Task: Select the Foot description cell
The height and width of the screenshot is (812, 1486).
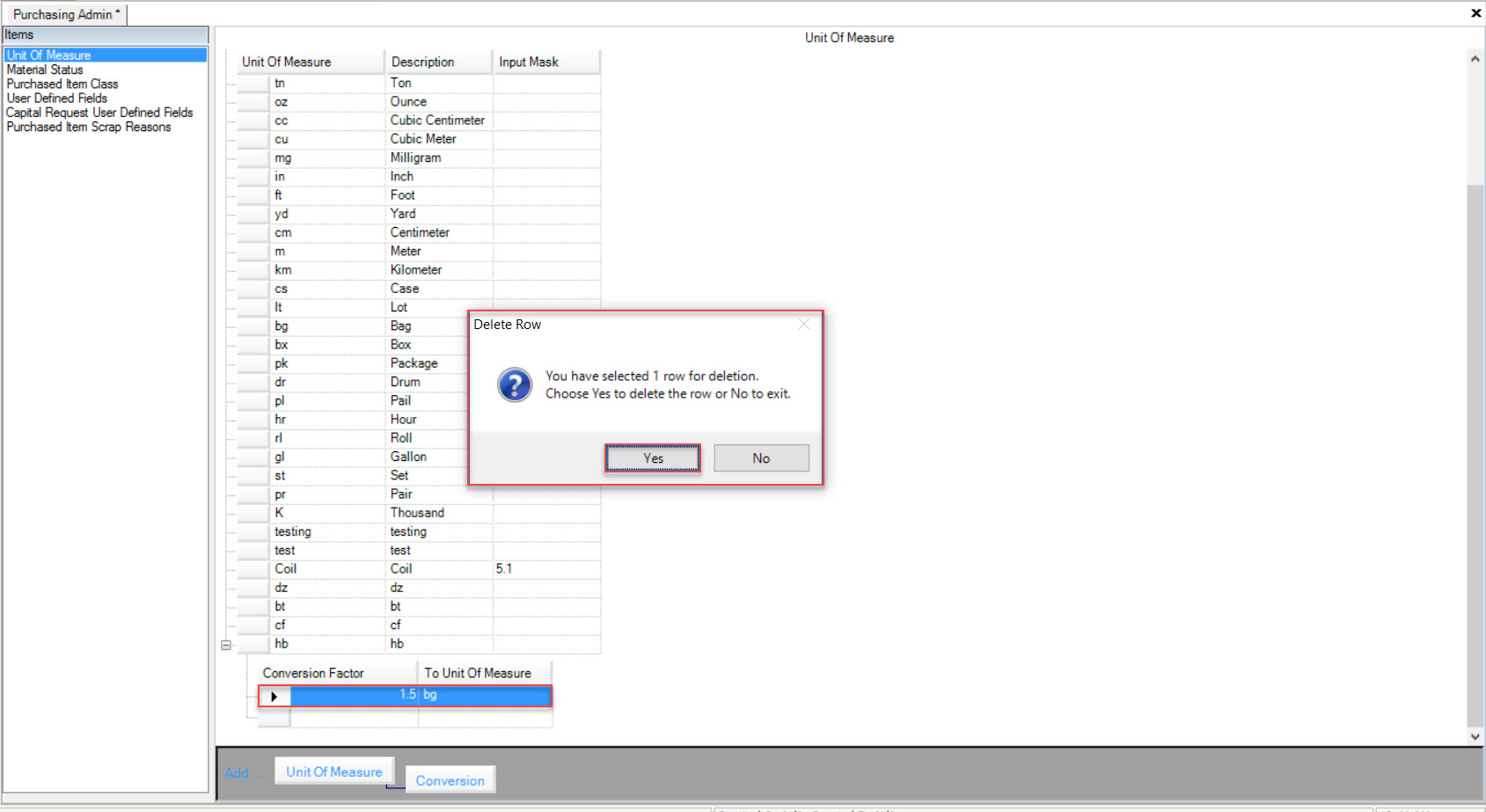Action: (x=439, y=195)
